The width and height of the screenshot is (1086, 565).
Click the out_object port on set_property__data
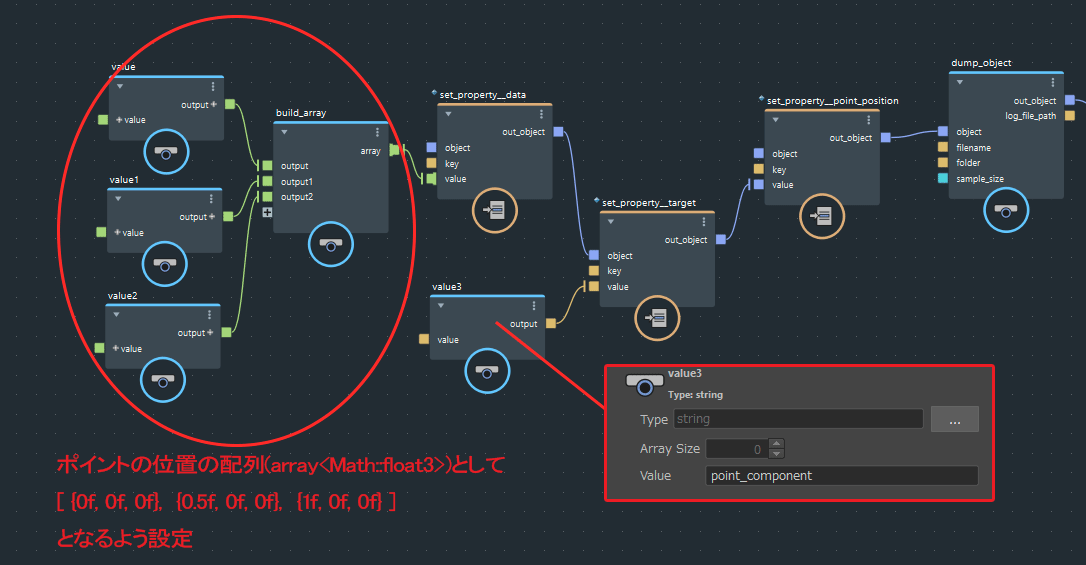558,131
